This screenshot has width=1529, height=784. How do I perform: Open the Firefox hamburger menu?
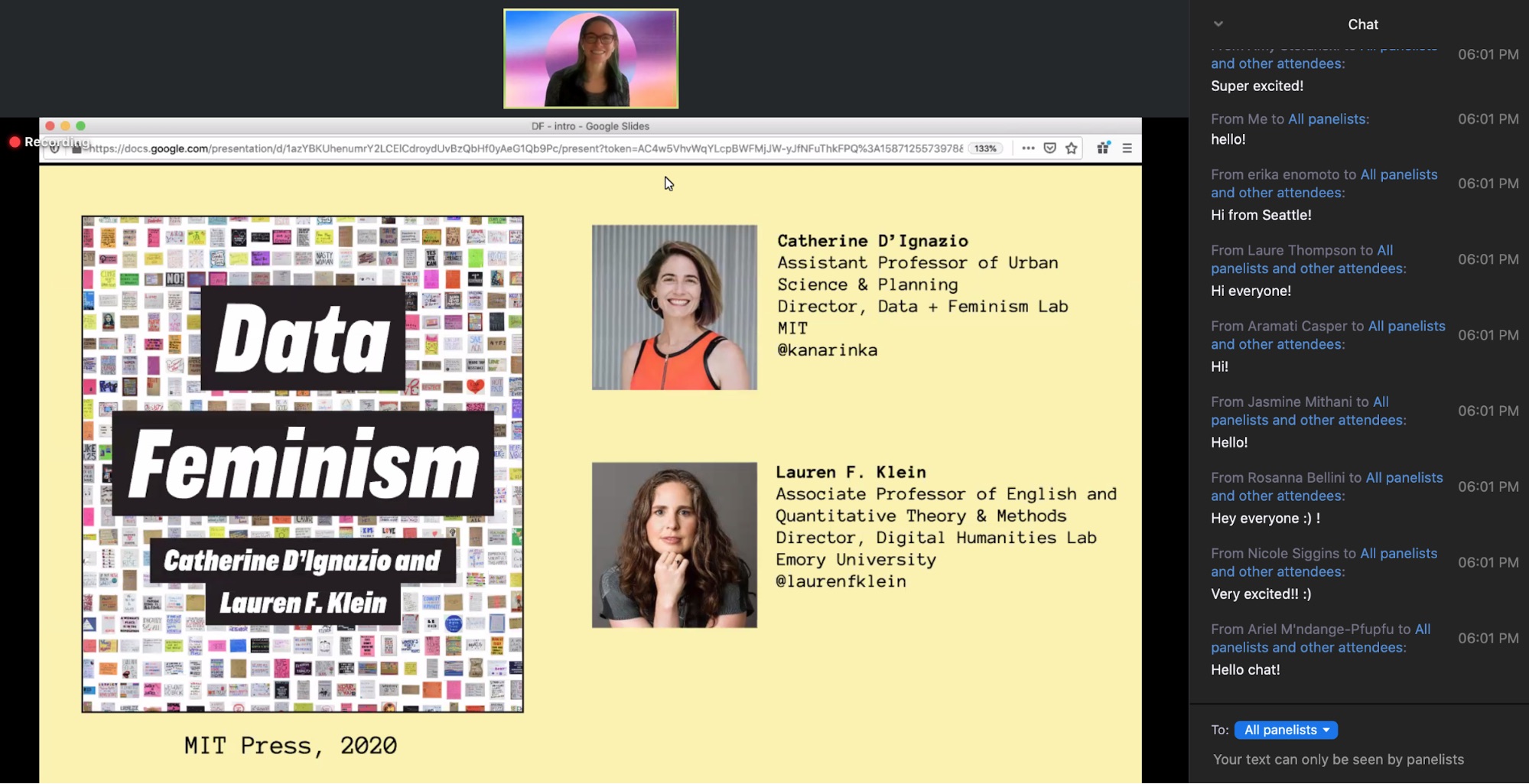coord(1127,148)
